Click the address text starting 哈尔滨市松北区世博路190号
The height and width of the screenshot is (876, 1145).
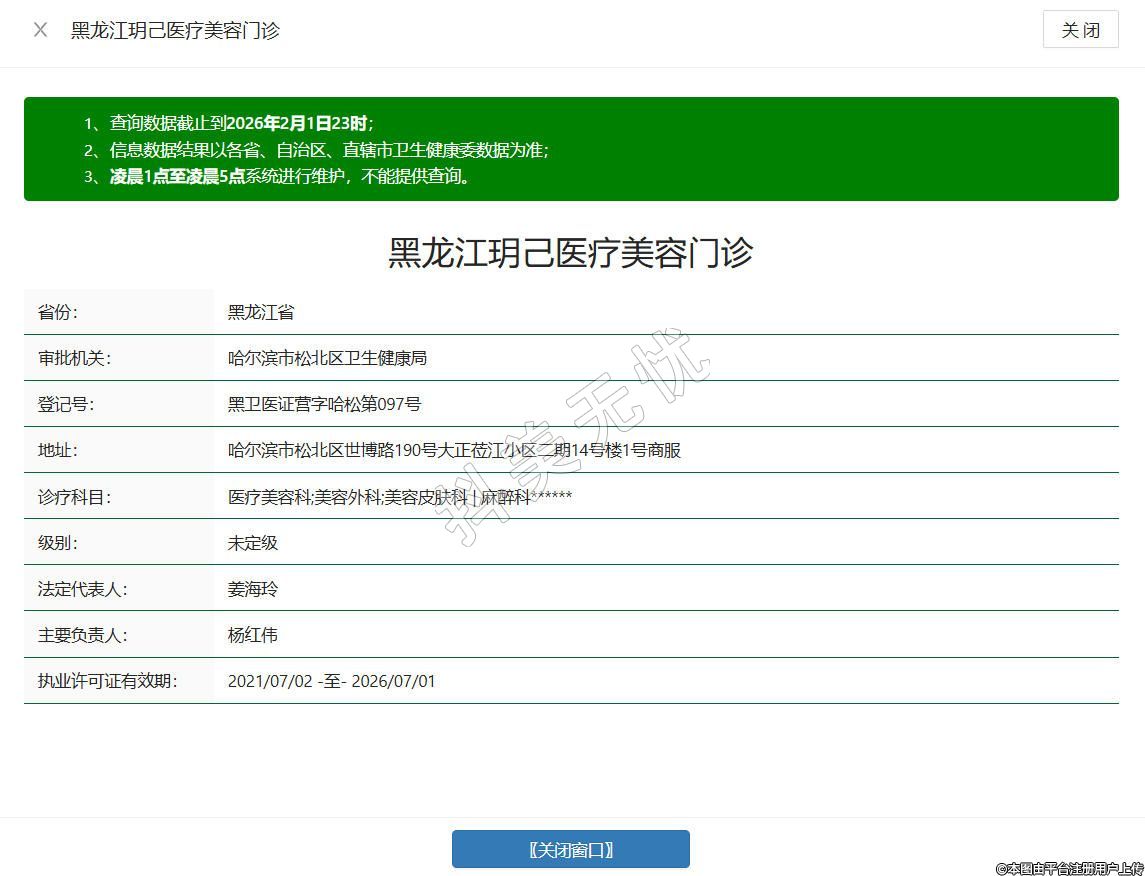(454, 450)
